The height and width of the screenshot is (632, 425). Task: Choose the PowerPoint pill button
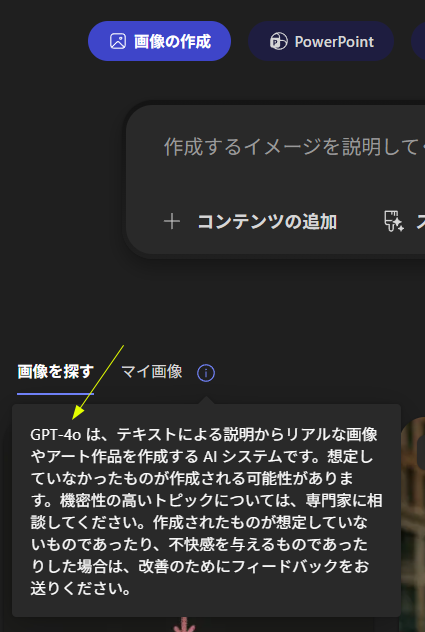coord(321,41)
